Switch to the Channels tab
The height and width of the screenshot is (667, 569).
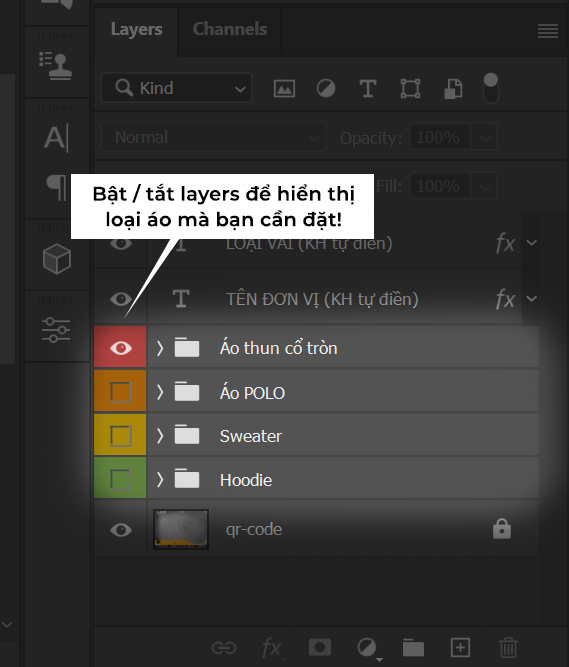pos(230,29)
